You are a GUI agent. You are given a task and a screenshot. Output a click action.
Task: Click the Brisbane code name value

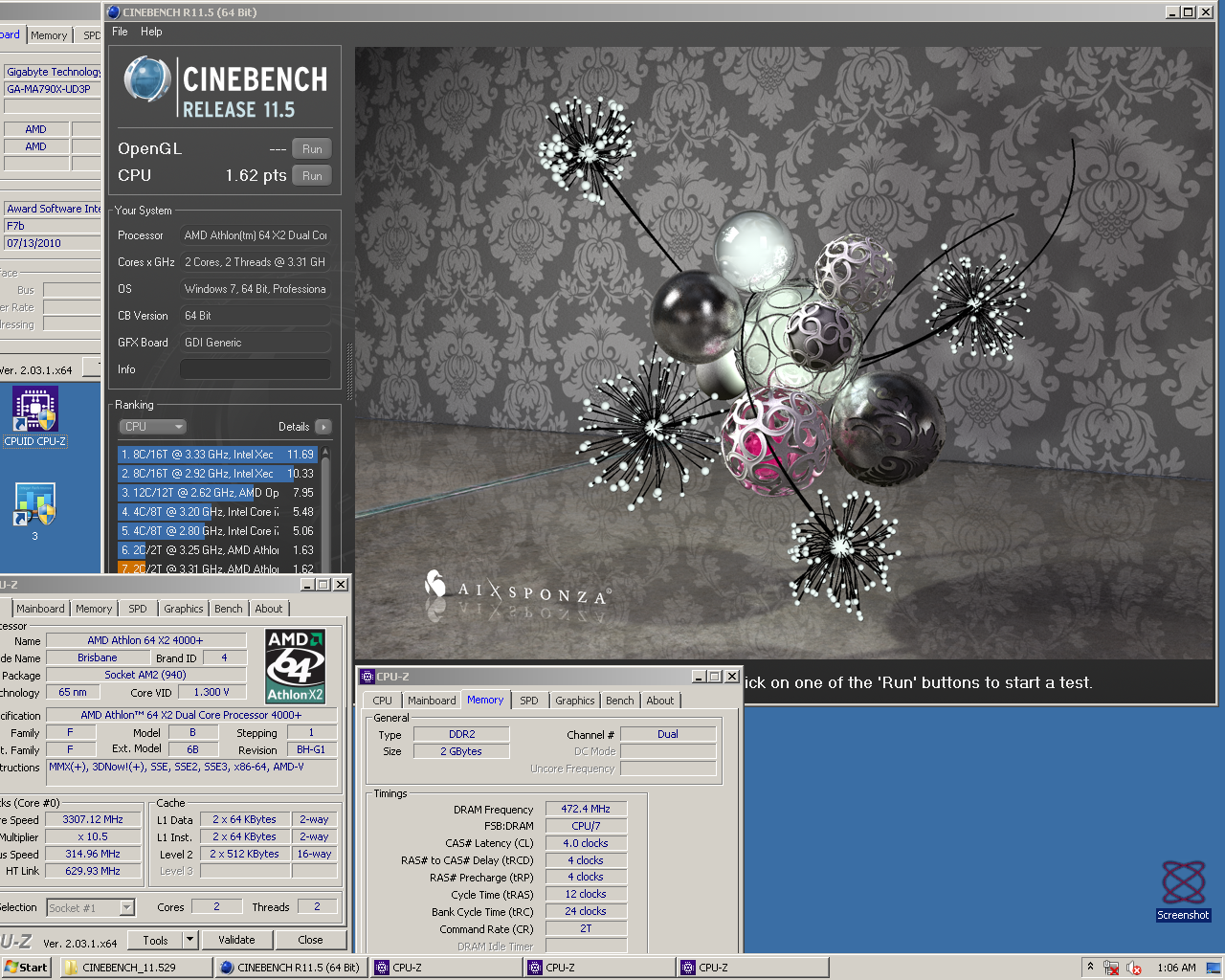click(98, 657)
